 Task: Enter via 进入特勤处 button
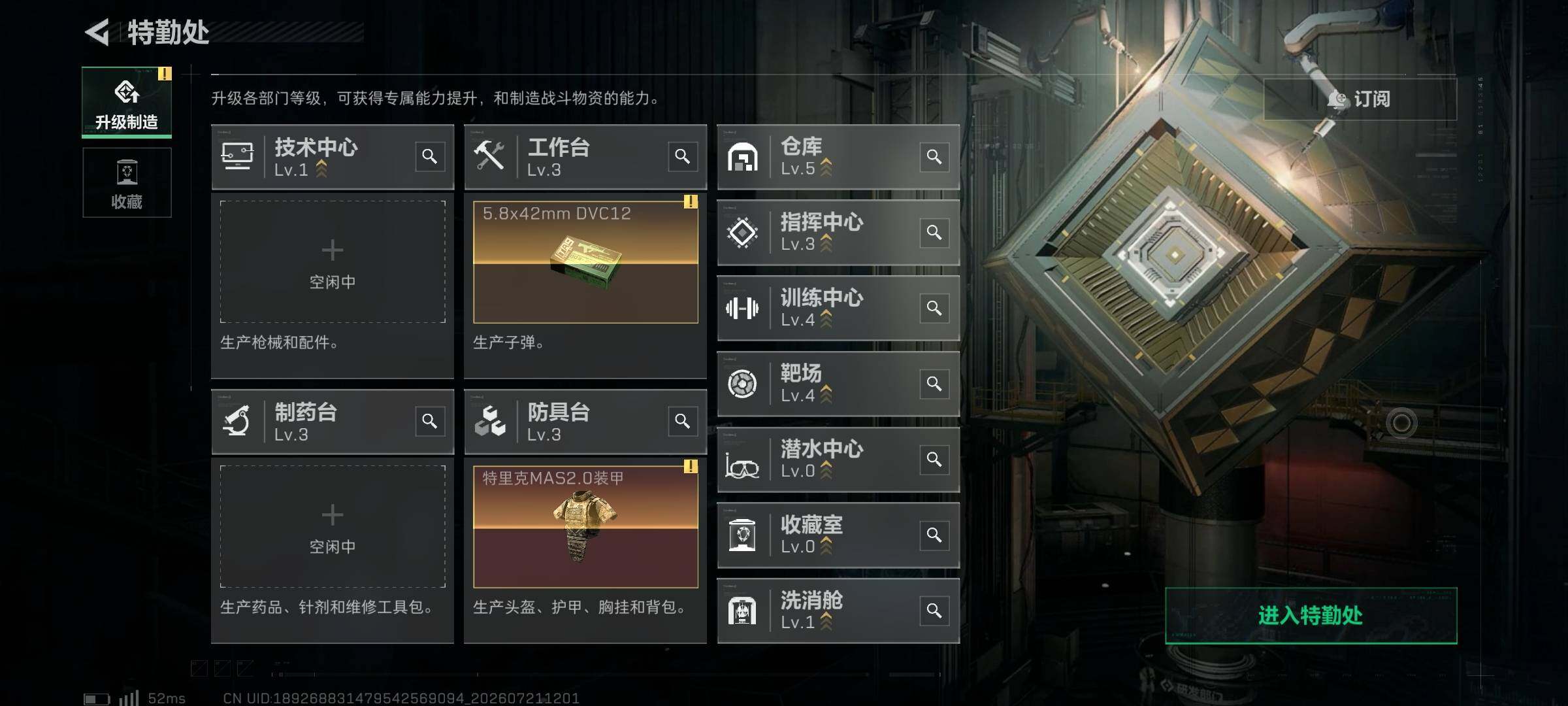tap(1311, 616)
